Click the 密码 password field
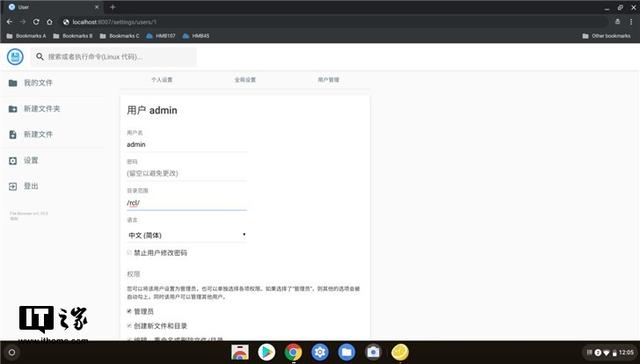 [x=187, y=173]
